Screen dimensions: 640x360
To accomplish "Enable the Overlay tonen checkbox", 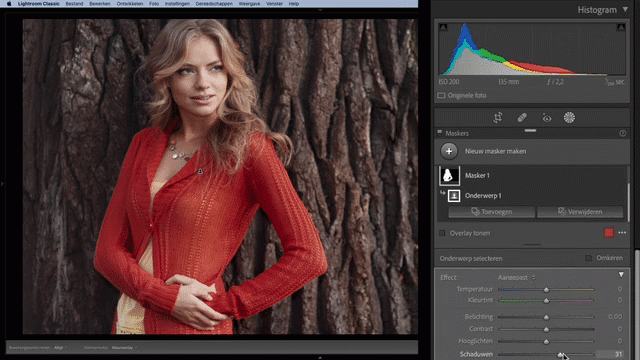I will click(x=442, y=233).
